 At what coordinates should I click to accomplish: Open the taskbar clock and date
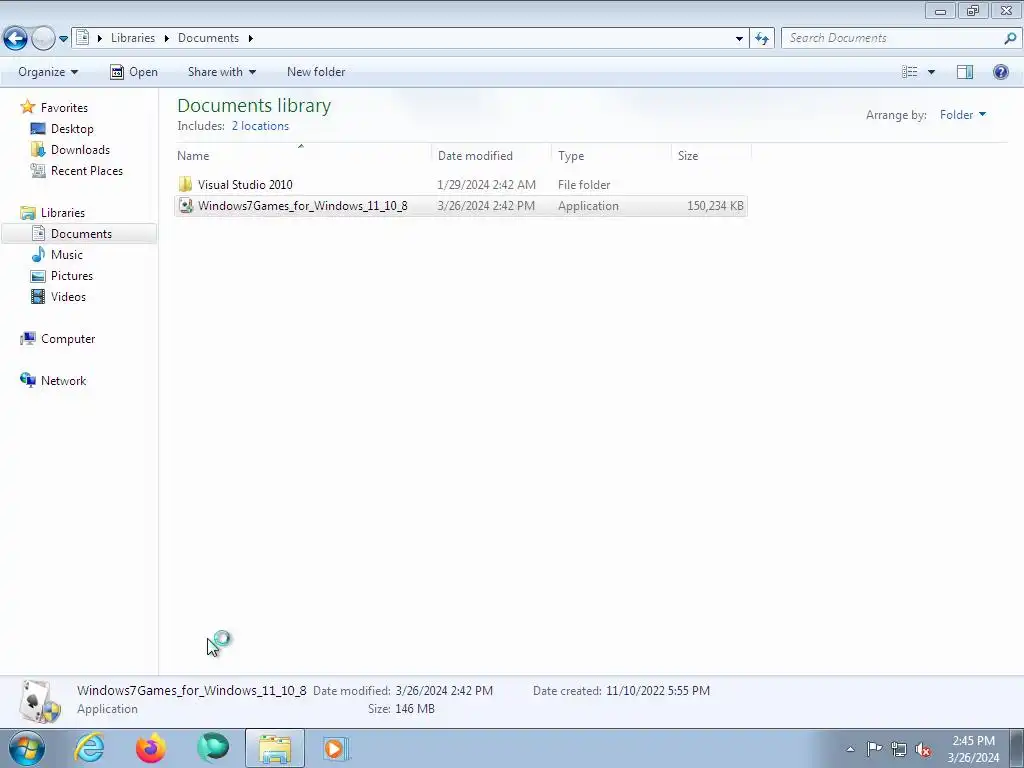click(973, 749)
